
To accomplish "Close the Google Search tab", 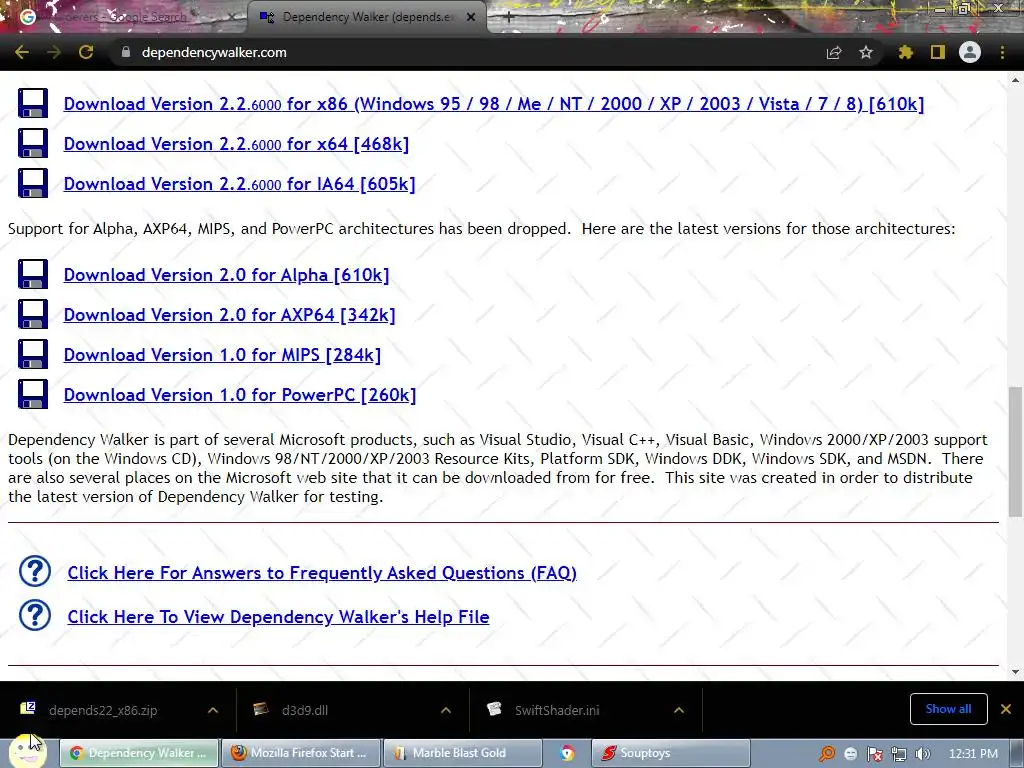I will [231, 18].
